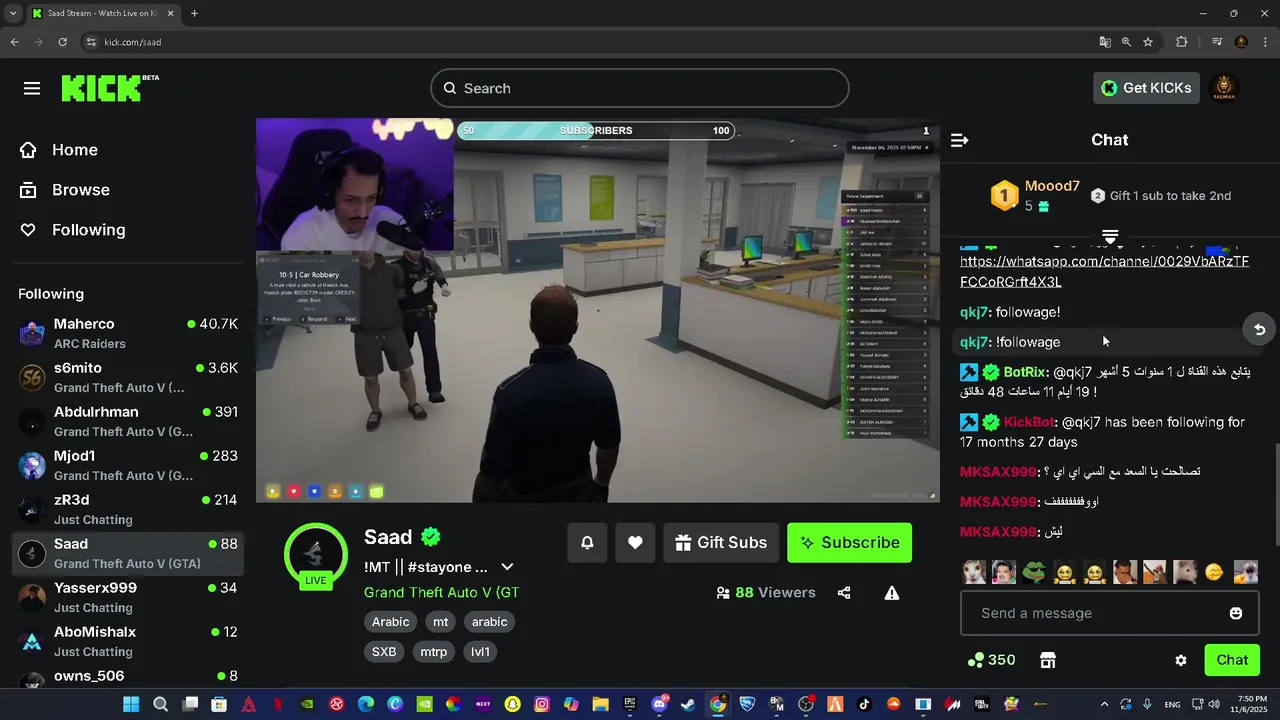1280x720 pixels.
Task: Open AboMishalx's channel
Action: pyautogui.click(x=128, y=641)
